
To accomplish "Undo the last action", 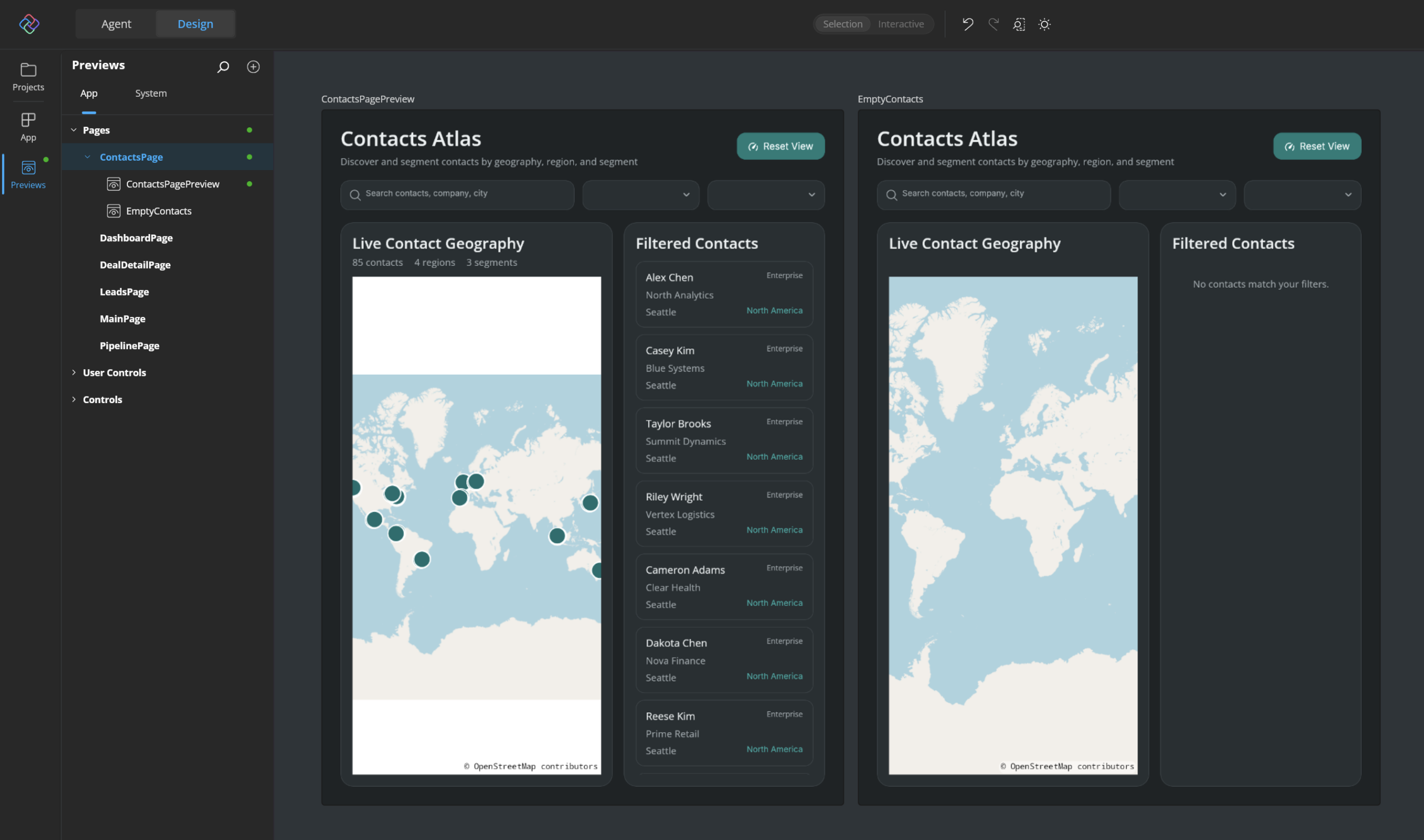I will click(968, 24).
